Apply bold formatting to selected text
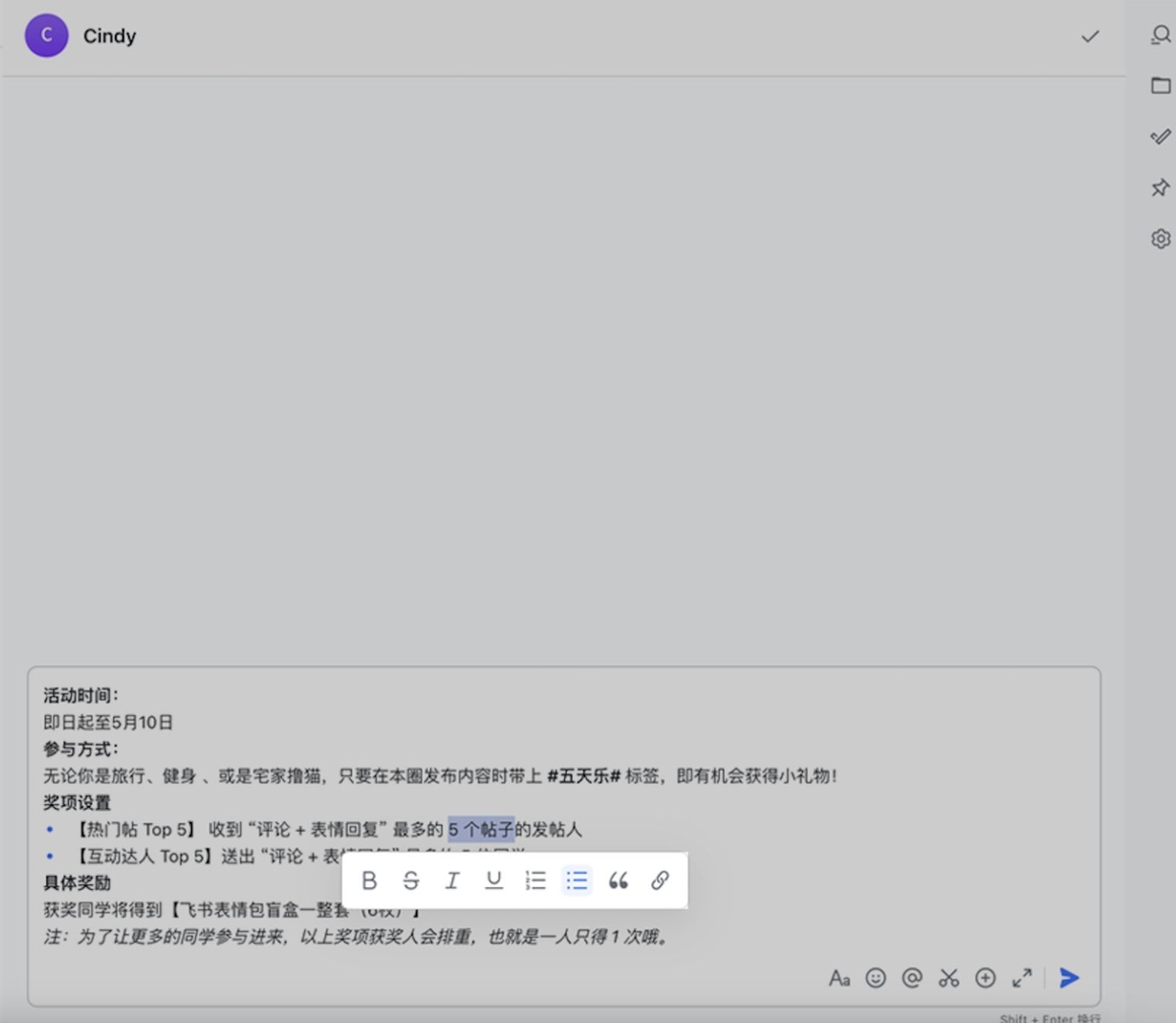The width and height of the screenshot is (1176, 1023). (369, 881)
